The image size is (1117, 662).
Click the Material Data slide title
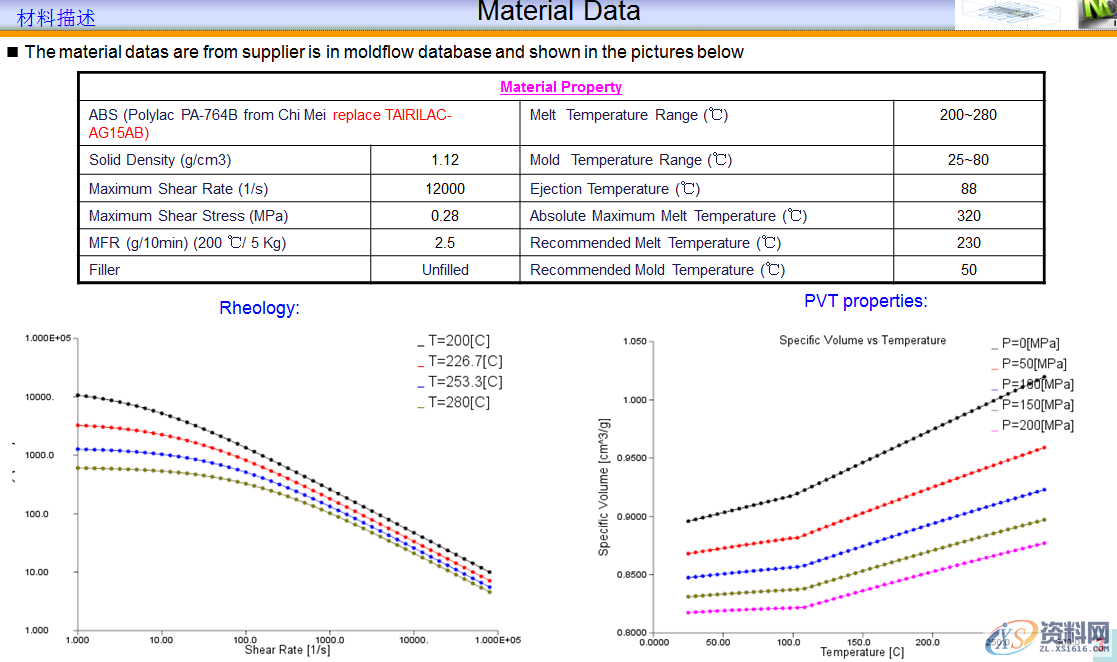pos(558,13)
